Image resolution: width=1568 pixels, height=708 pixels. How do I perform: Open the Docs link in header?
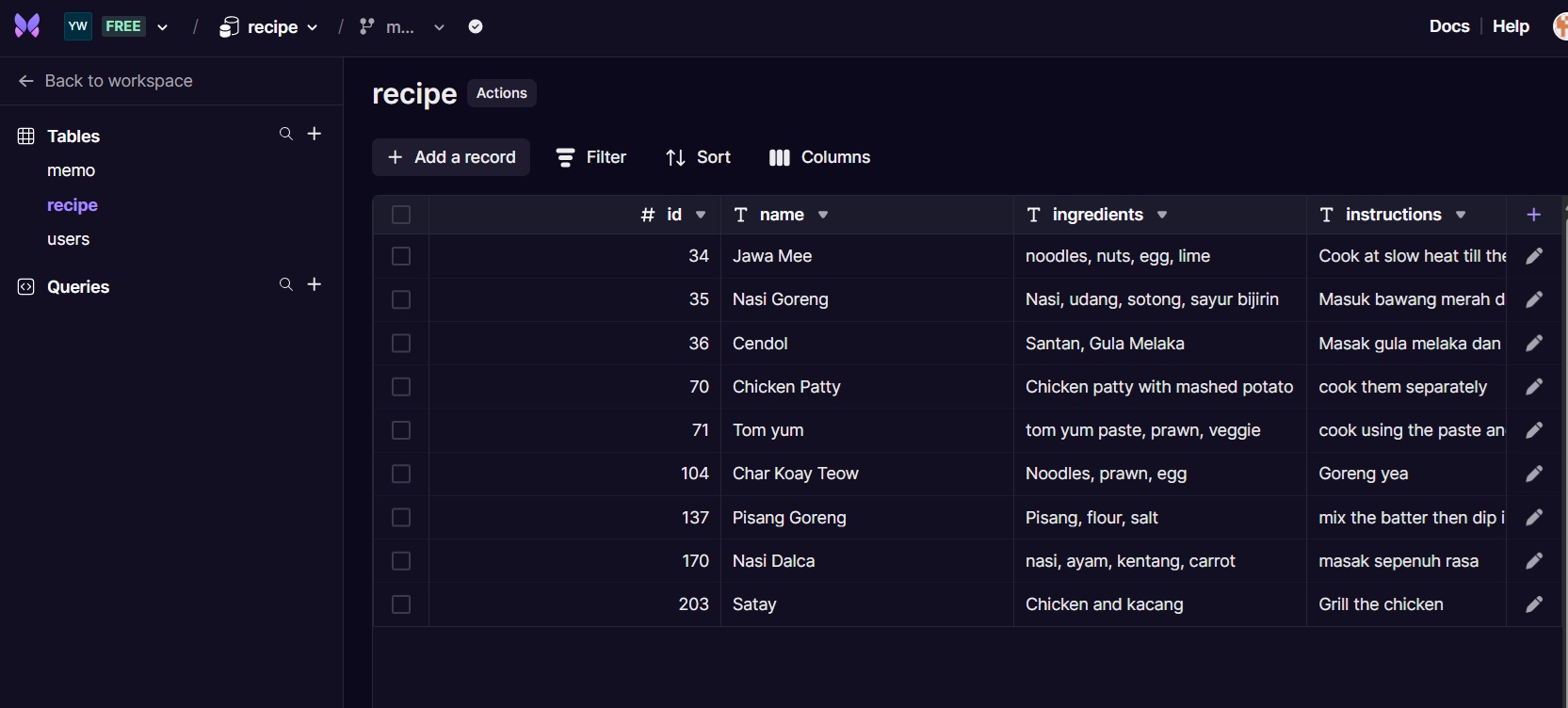click(x=1448, y=26)
